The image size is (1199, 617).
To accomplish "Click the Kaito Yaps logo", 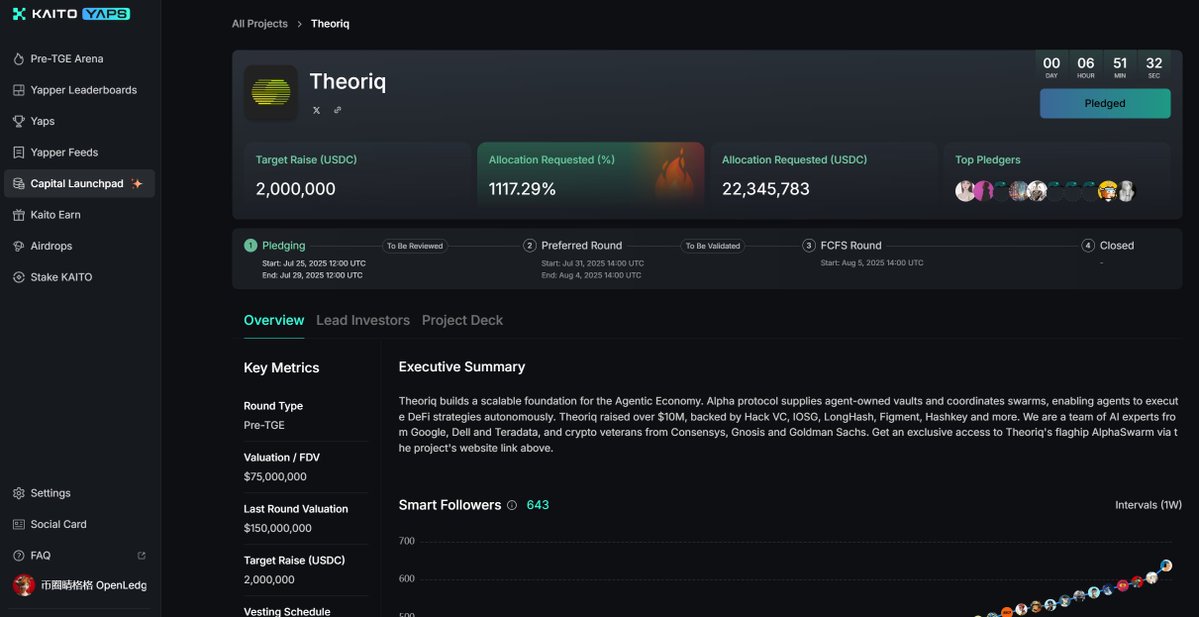I will click(71, 14).
